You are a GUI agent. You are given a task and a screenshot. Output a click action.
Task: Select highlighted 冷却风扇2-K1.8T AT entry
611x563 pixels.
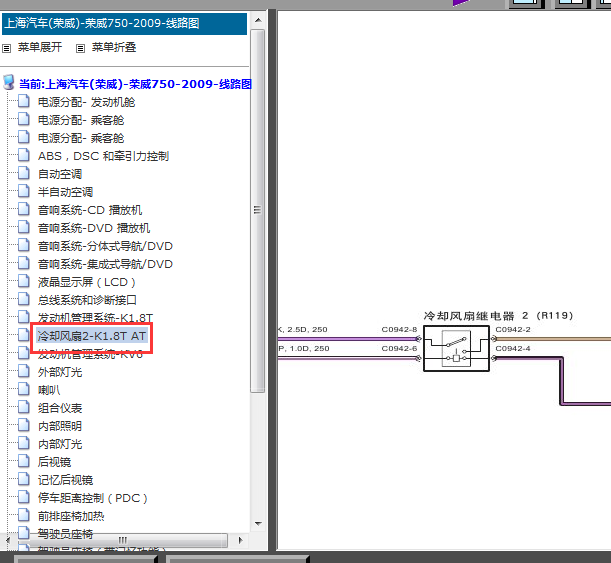pyautogui.click(x=92, y=336)
